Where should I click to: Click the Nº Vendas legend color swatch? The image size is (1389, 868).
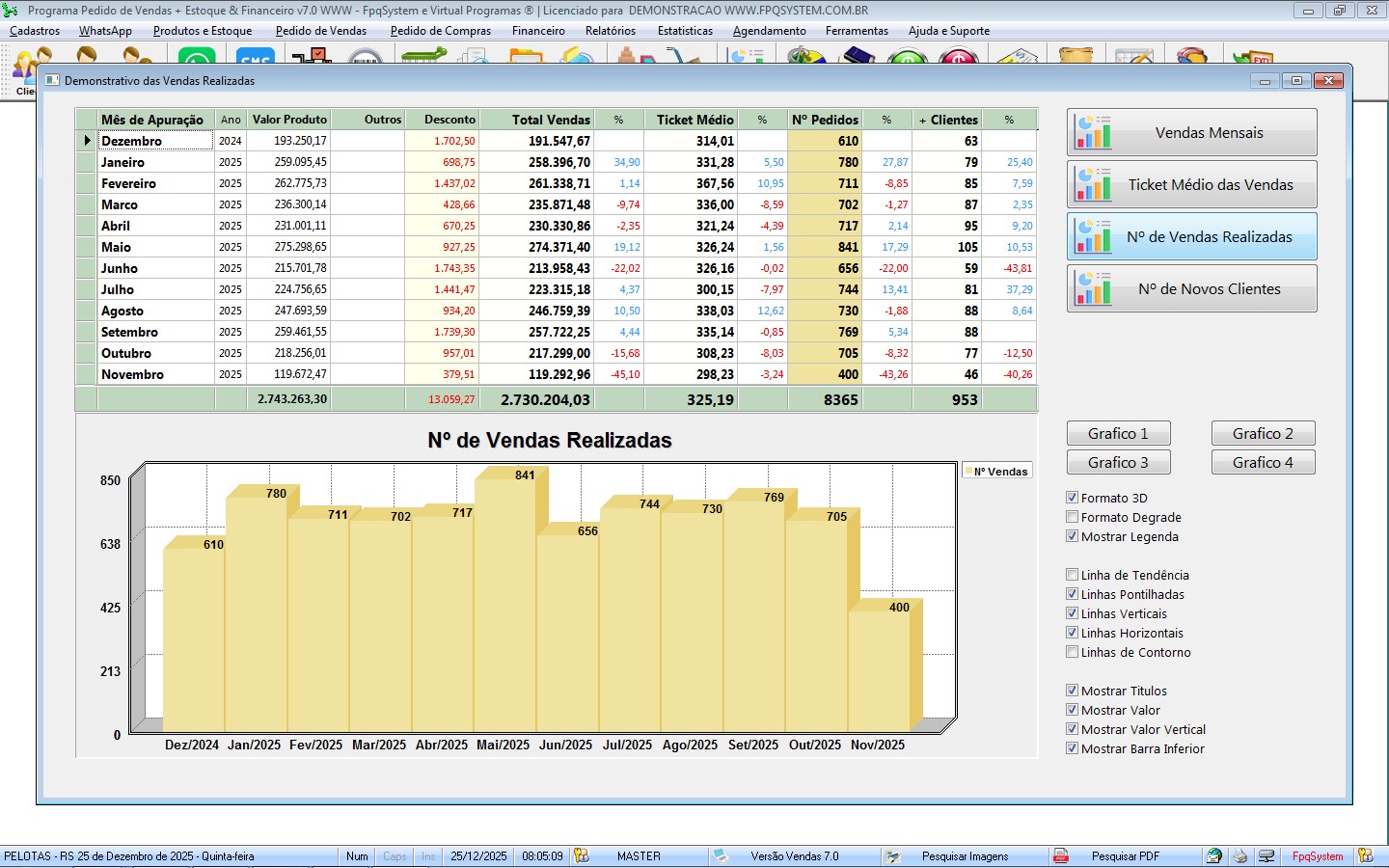pyautogui.click(x=968, y=472)
